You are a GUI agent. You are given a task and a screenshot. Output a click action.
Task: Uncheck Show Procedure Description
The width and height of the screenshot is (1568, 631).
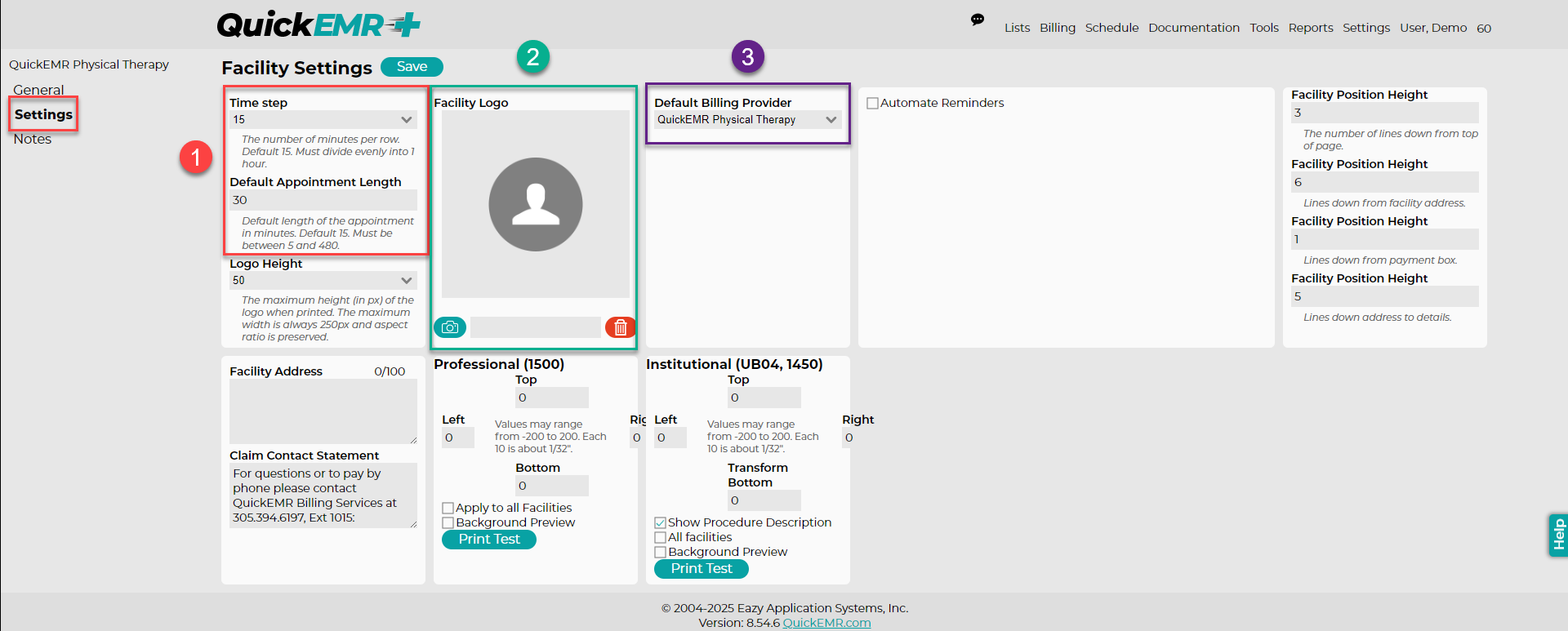click(x=660, y=522)
